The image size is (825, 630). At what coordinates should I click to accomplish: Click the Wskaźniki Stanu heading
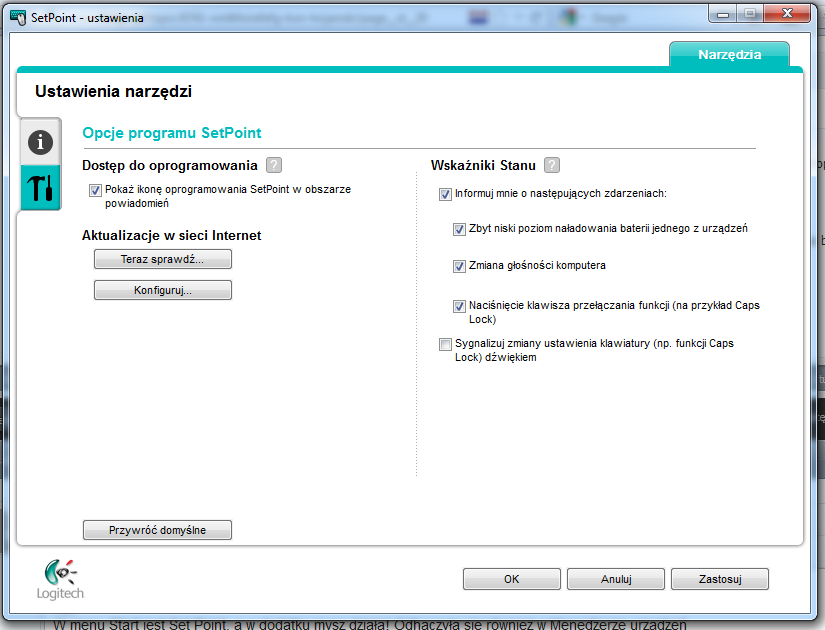(x=483, y=165)
